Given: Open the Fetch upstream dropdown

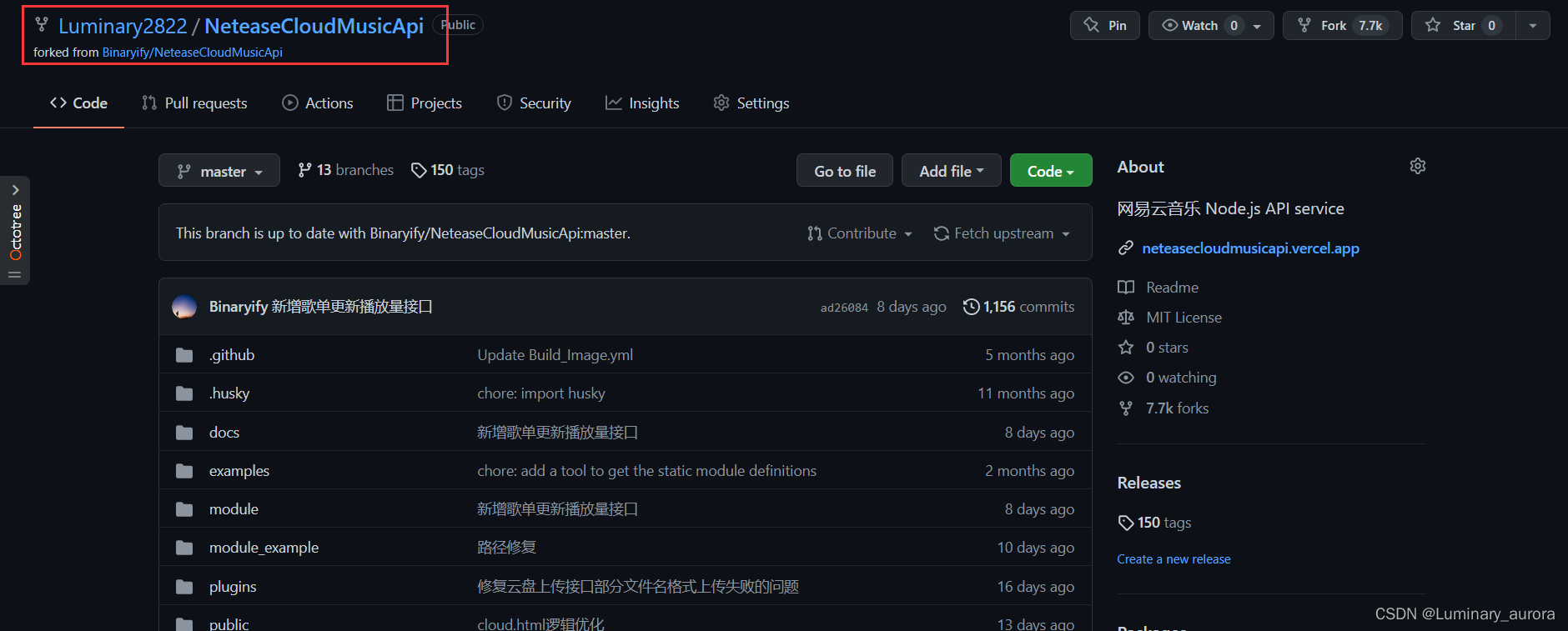Looking at the screenshot, I should point(1002,233).
